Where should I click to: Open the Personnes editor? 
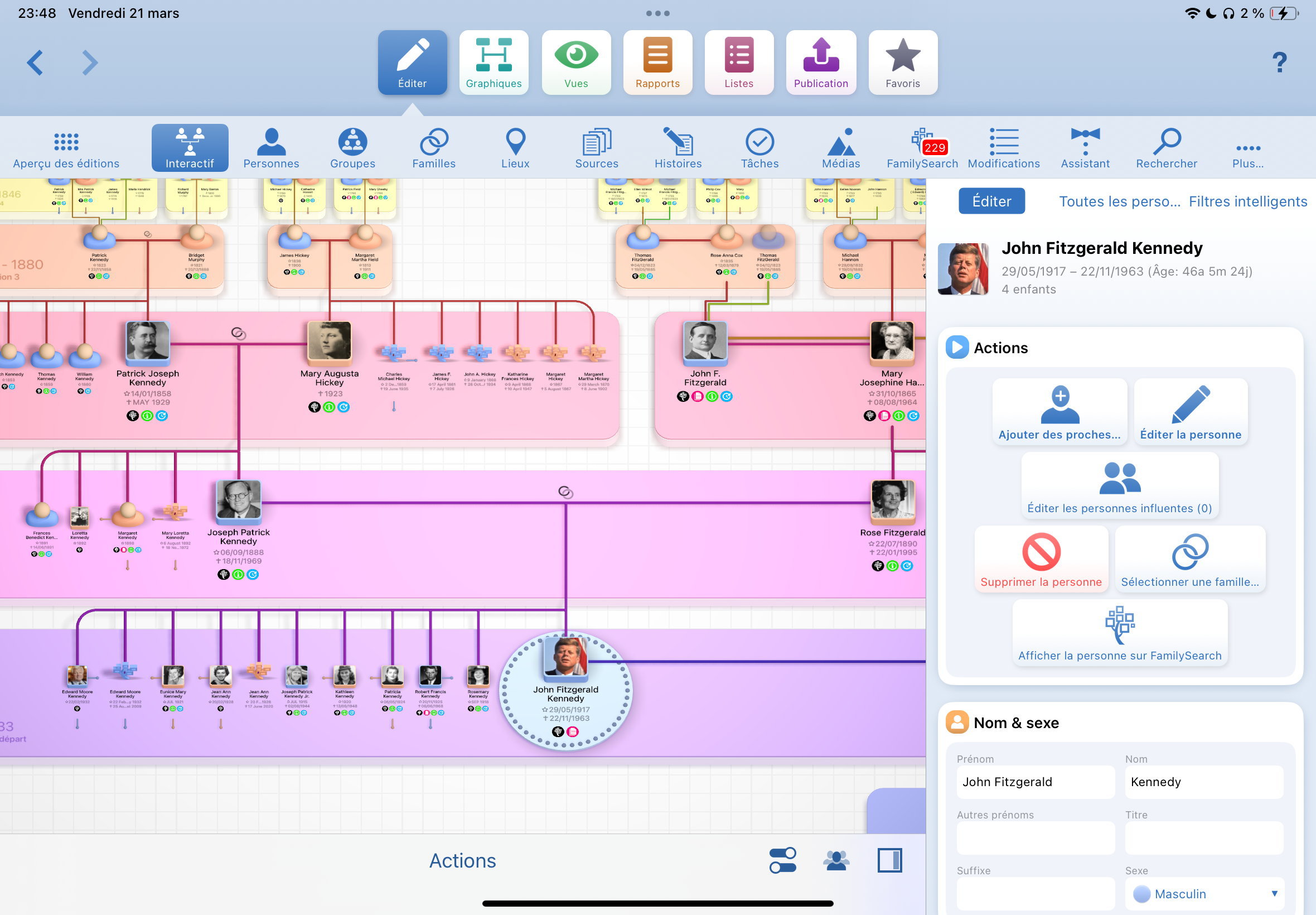pyautogui.click(x=271, y=148)
